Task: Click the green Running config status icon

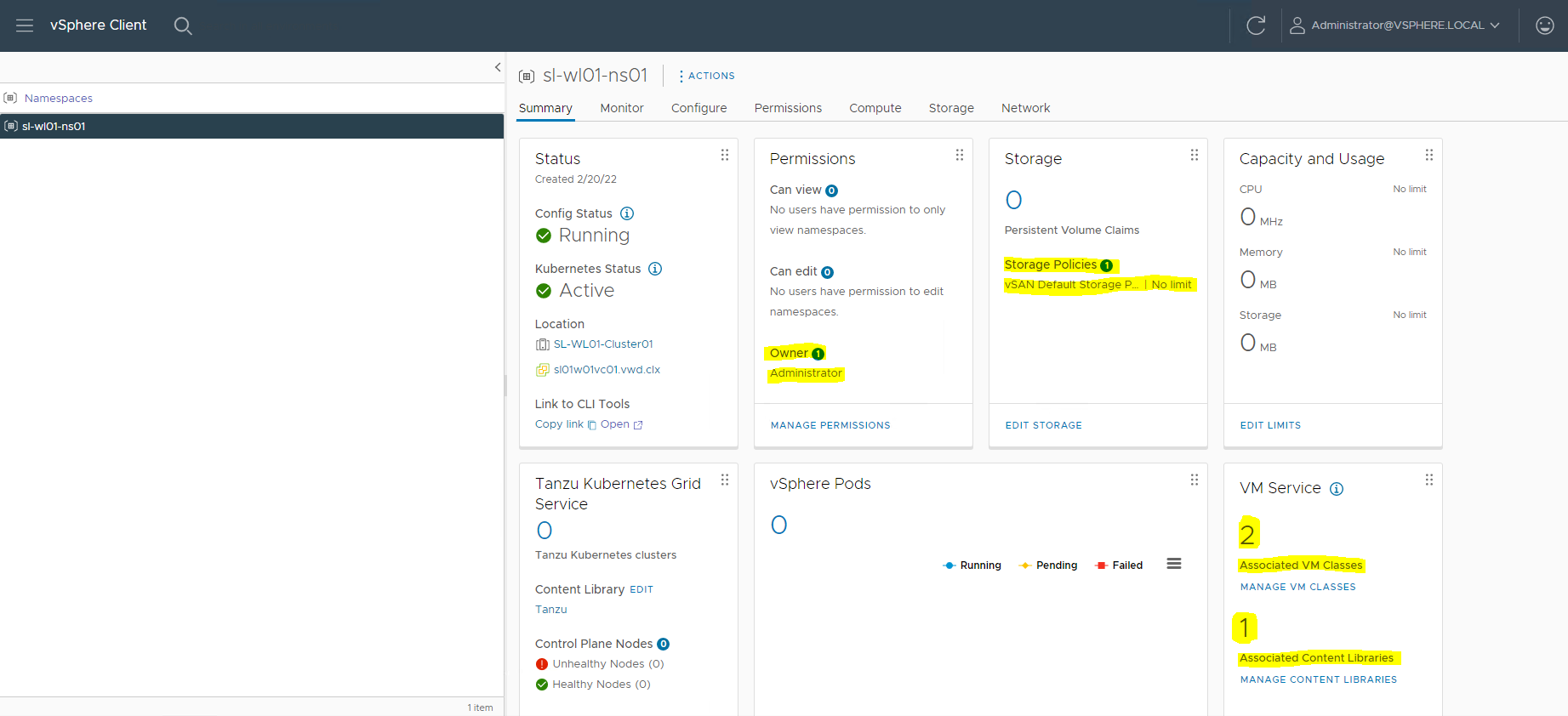Action: (x=544, y=236)
